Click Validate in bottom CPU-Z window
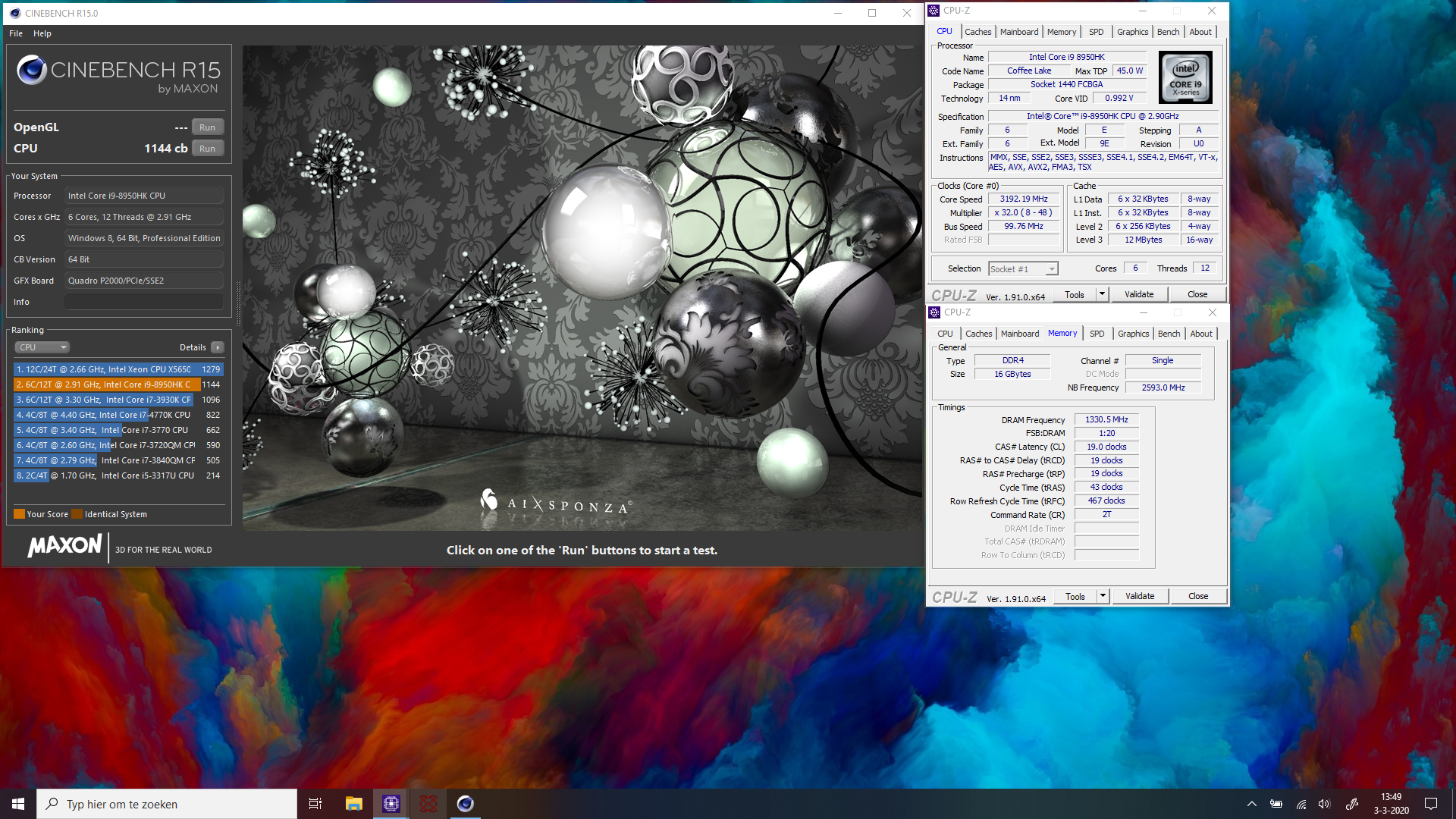1456x819 pixels. 1140,597
